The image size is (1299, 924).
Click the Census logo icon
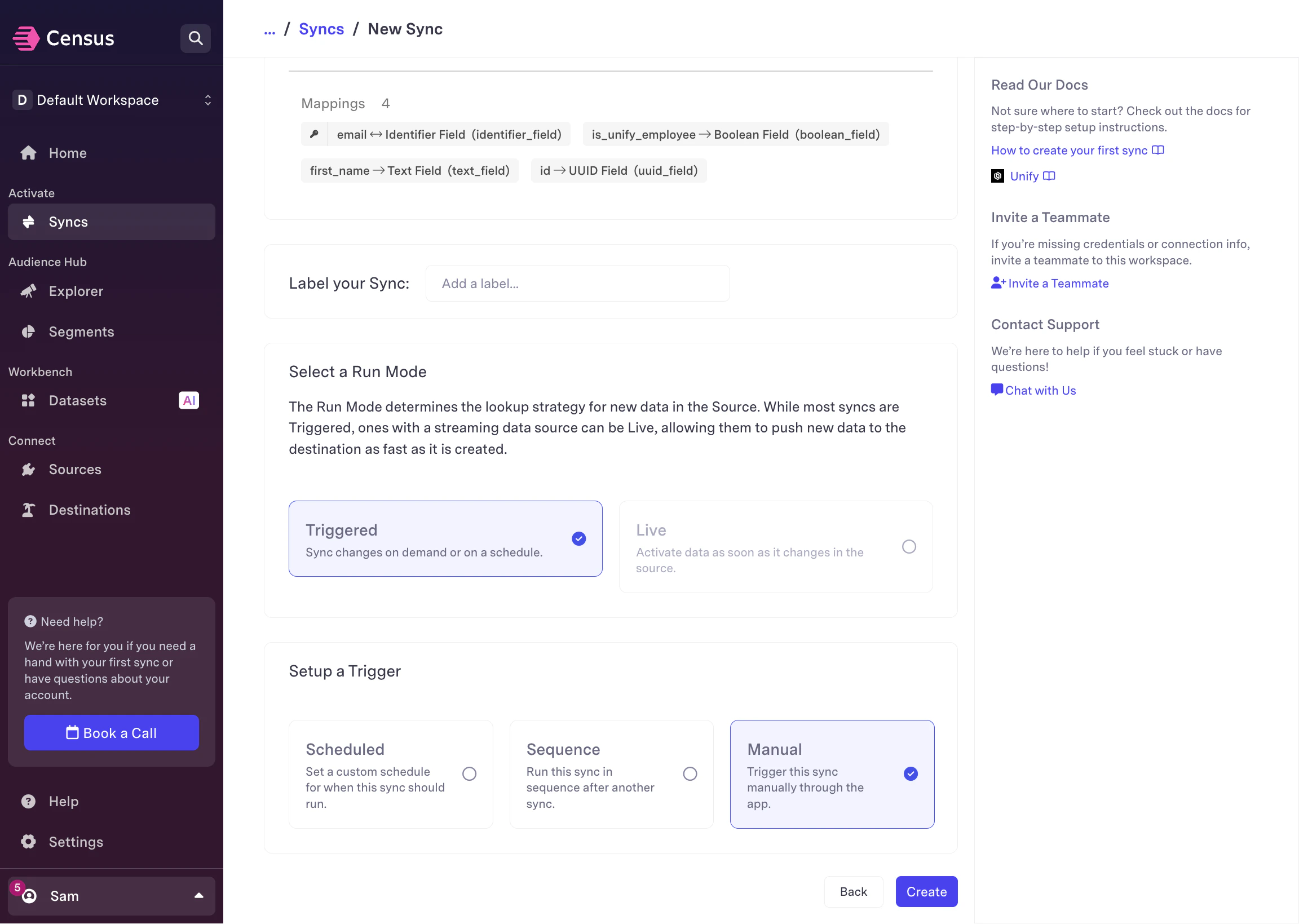coord(26,38)
